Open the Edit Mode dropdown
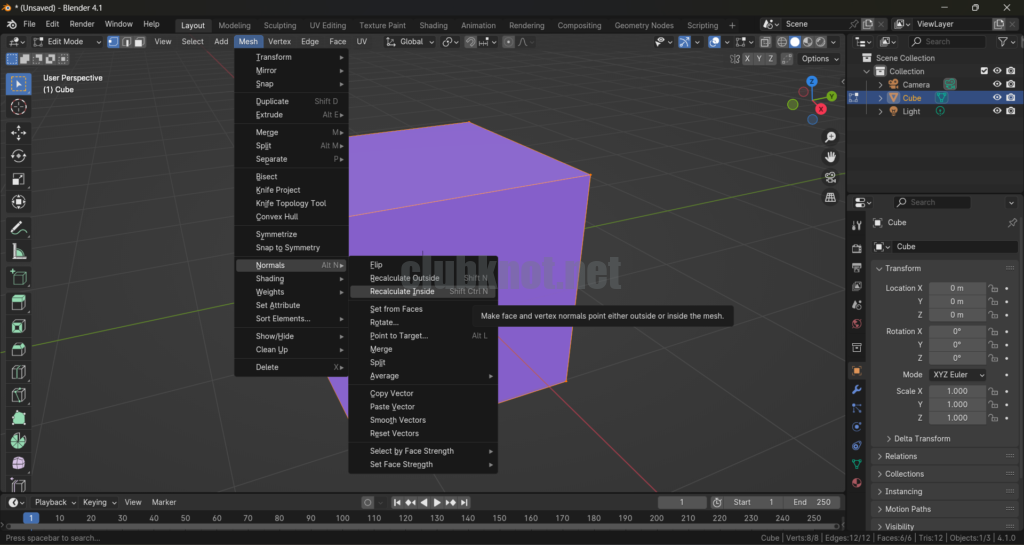Image resolution: width=1024 pixels, height=545 pixels. 67,42
